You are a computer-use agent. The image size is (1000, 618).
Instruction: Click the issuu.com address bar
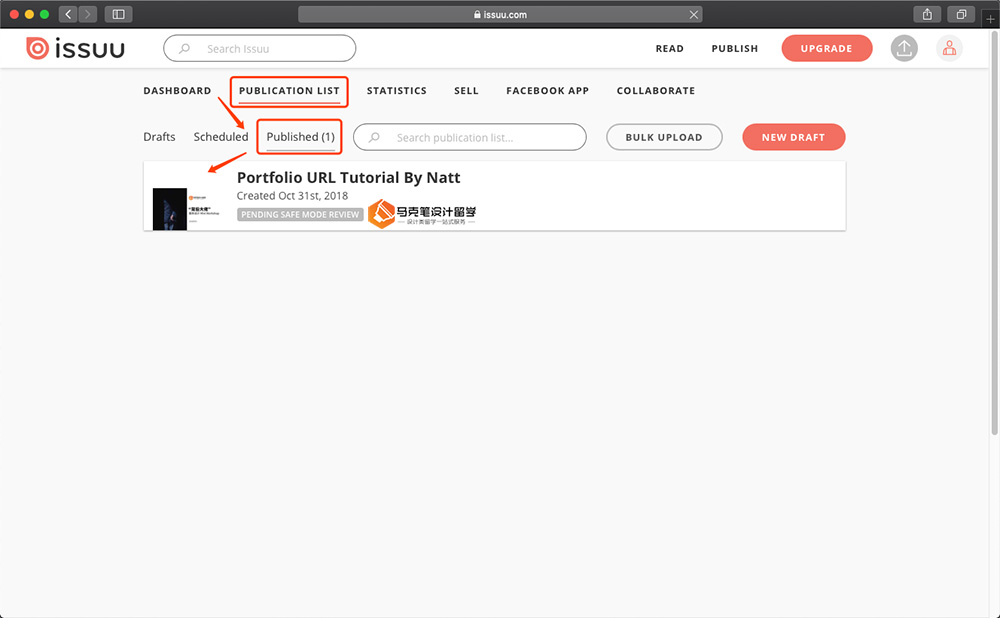tap(500, 15)
